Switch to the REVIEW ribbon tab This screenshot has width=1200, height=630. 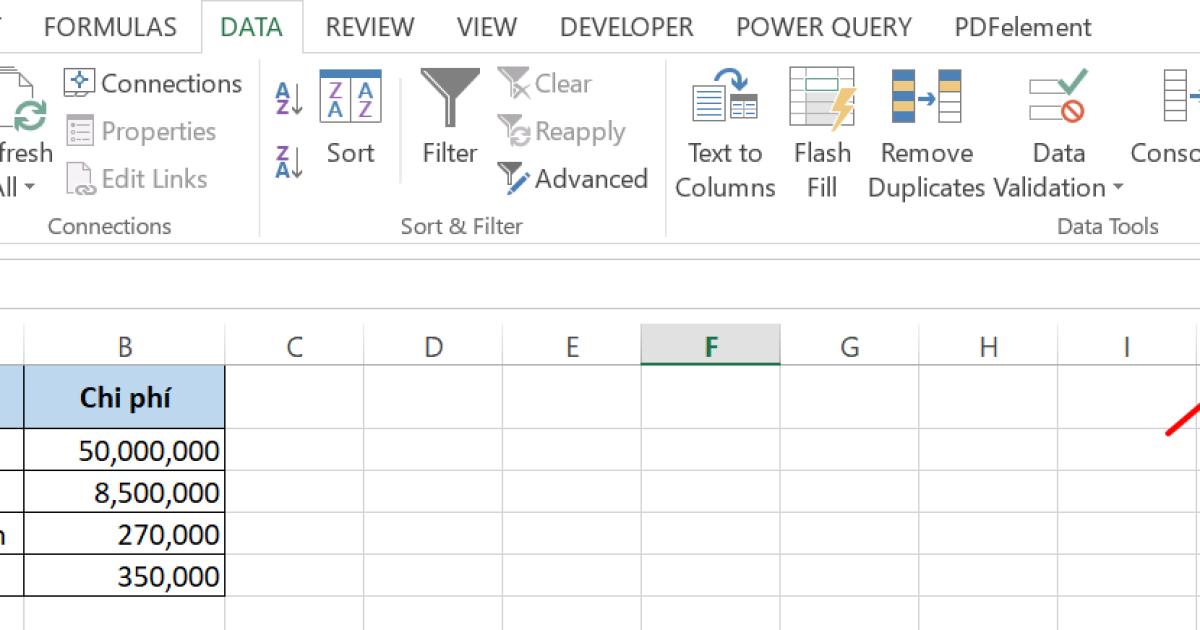tap(368, 27)
